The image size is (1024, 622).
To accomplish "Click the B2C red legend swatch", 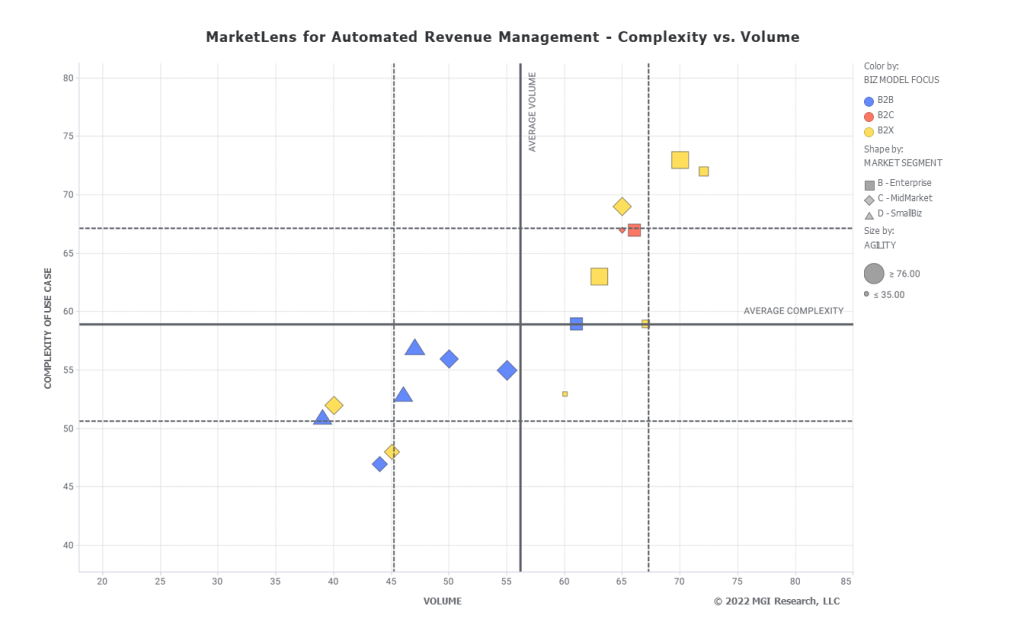I will pyautogui.click(x=869, y=116).
